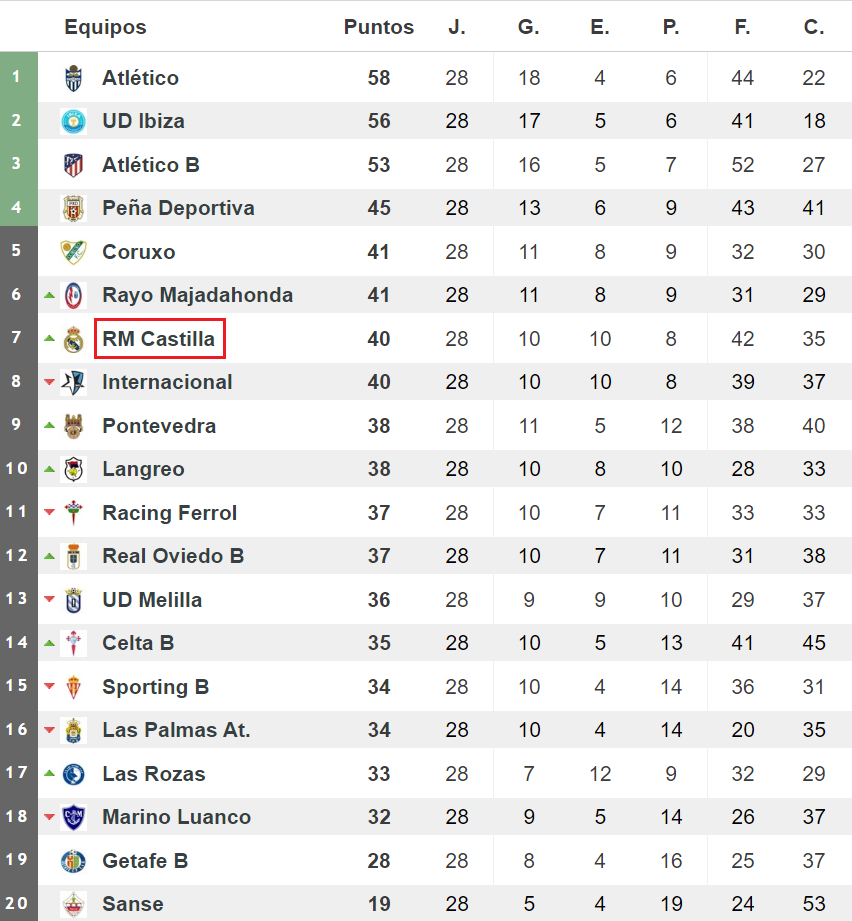Click the position 1 green rank cell
The image size is (852, 921).
pos(19,76)
